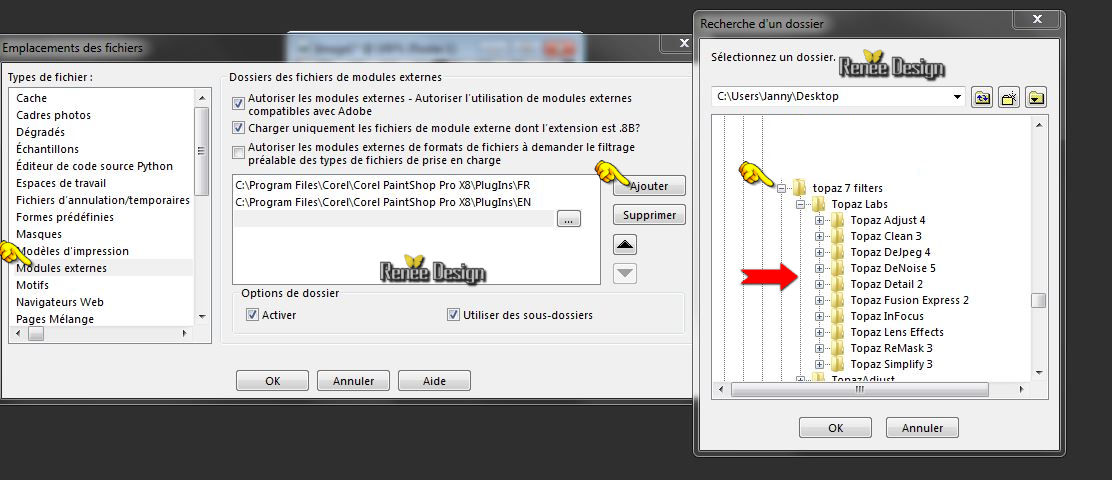Expand the Topaz InFocus node
1112x480 pixels.
(x=820, y=316)
